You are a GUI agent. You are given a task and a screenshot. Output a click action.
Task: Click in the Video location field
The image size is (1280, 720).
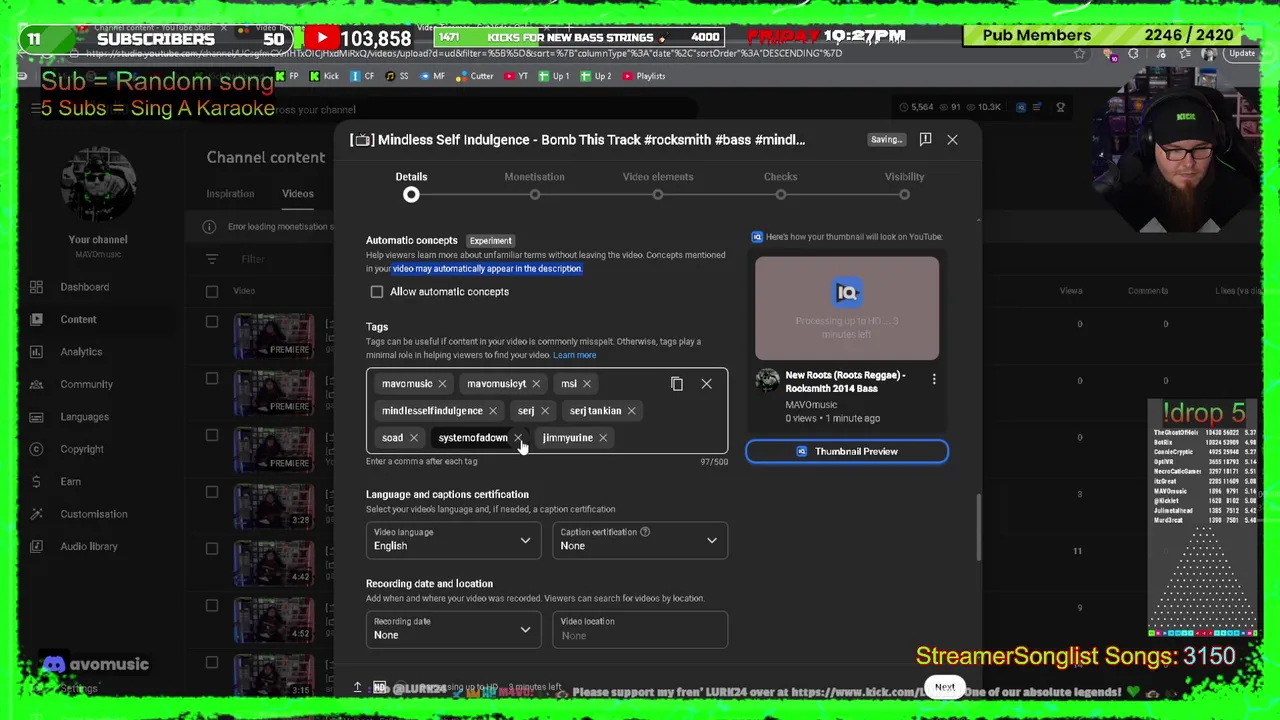[x=640, y=629]
